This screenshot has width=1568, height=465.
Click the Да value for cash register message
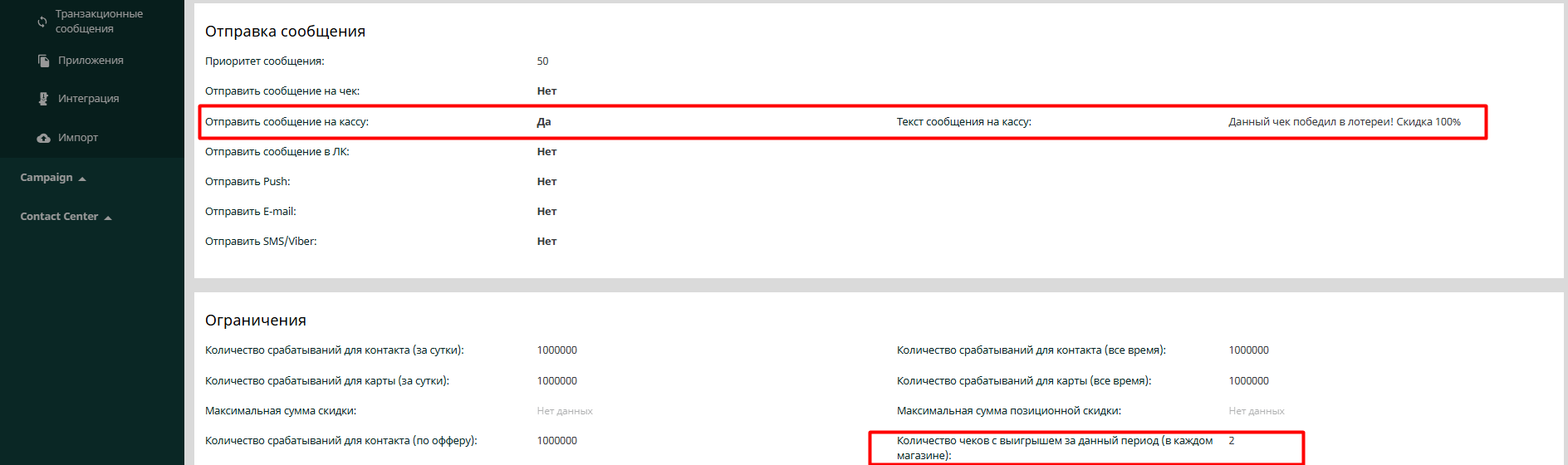coord(544,122)
